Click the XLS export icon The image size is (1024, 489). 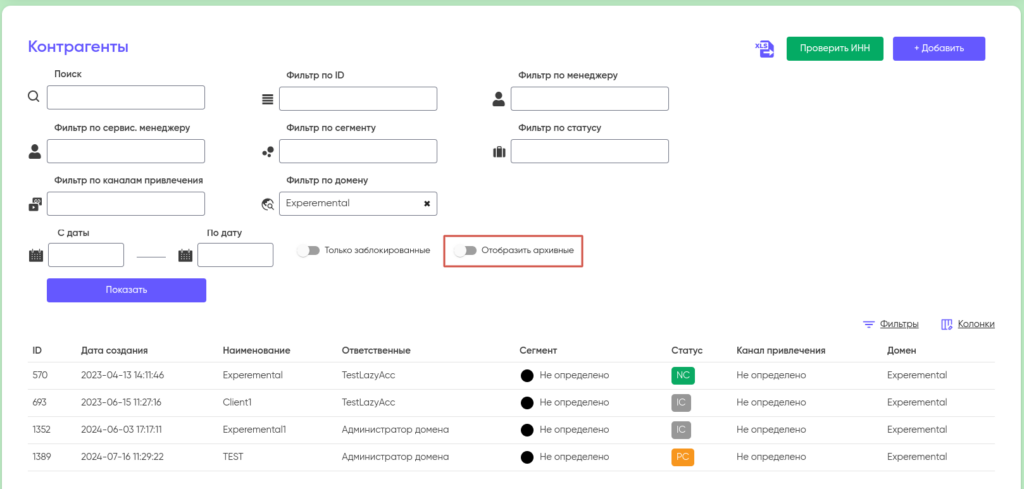(x=764, y=49)
